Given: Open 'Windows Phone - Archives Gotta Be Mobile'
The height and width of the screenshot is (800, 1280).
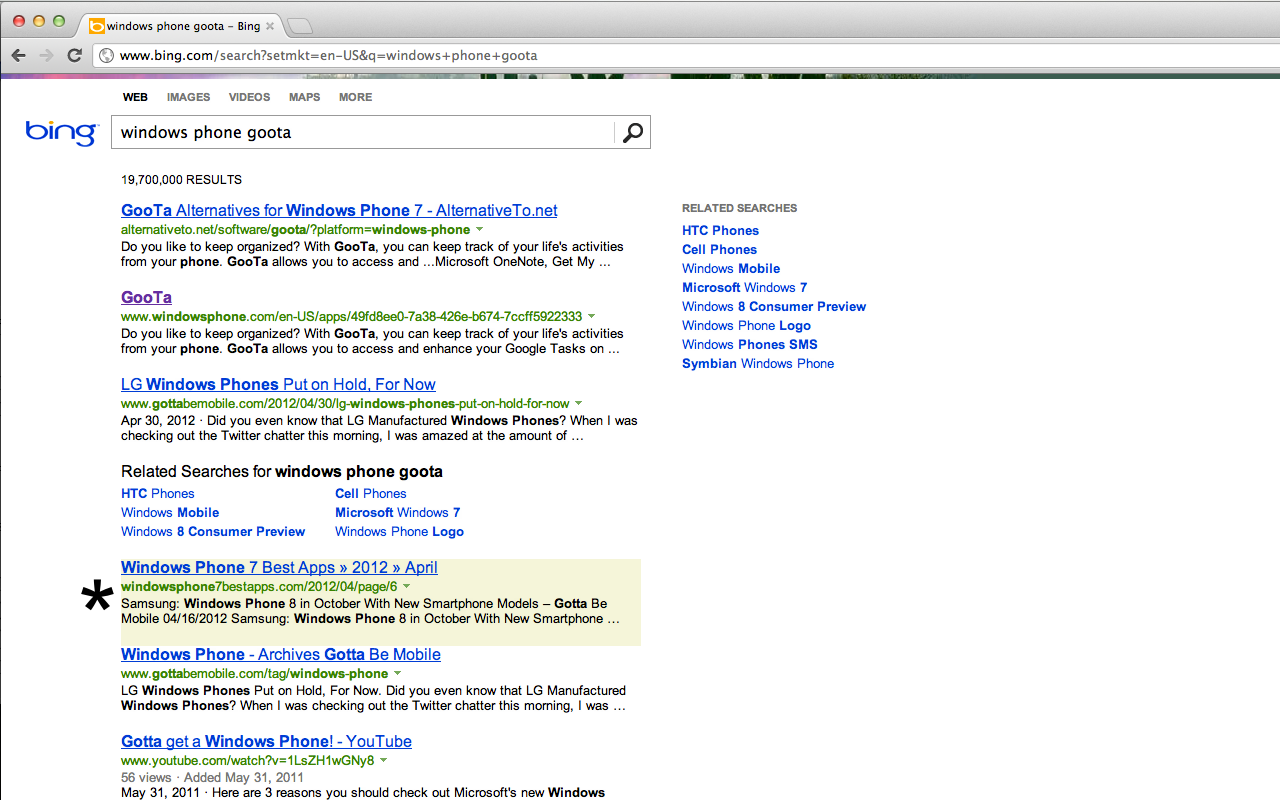Looking at the screenshot, I should click(281, 654).
